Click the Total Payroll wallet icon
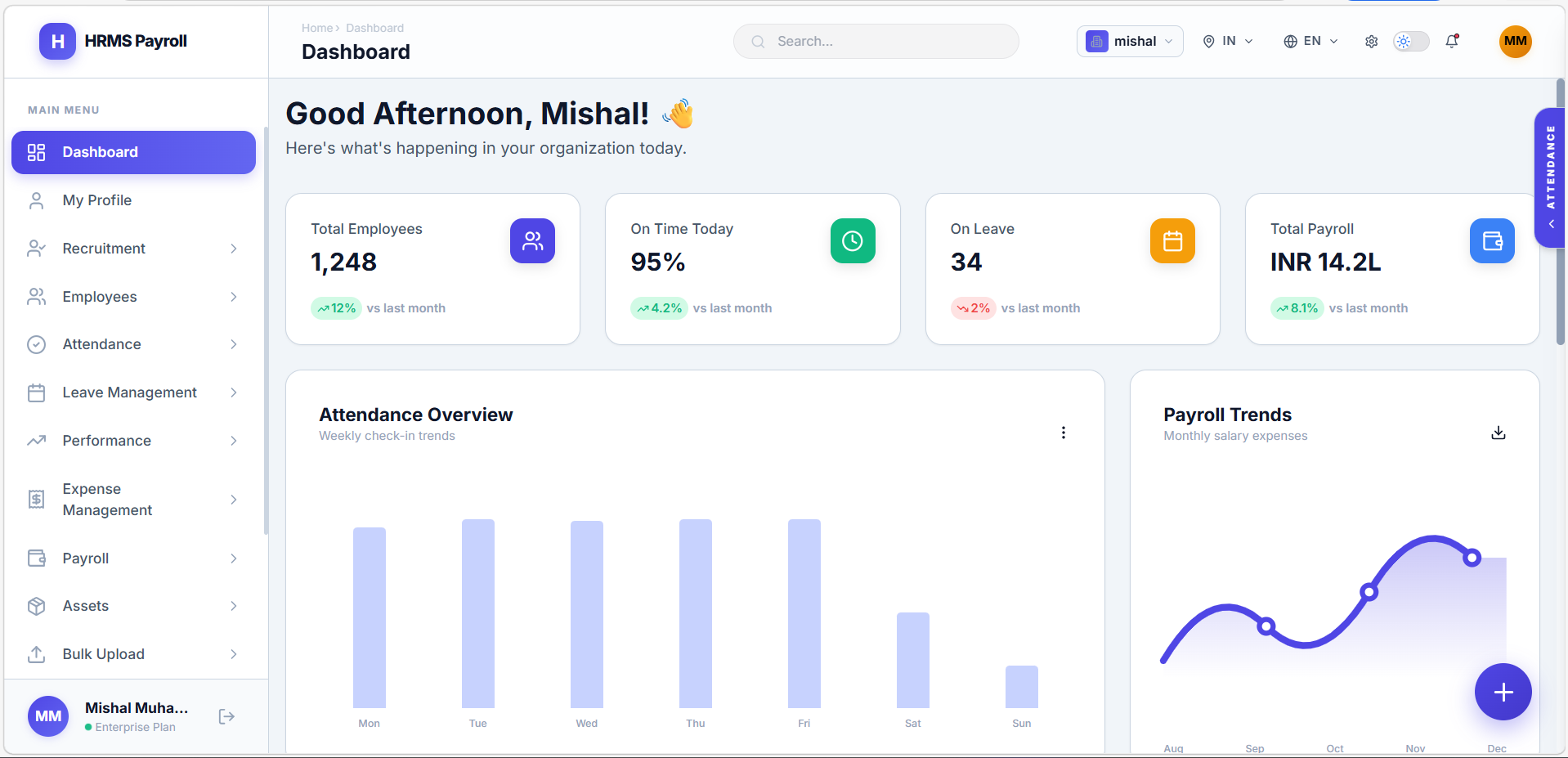1568x758 pixels. coord(1491,241)
